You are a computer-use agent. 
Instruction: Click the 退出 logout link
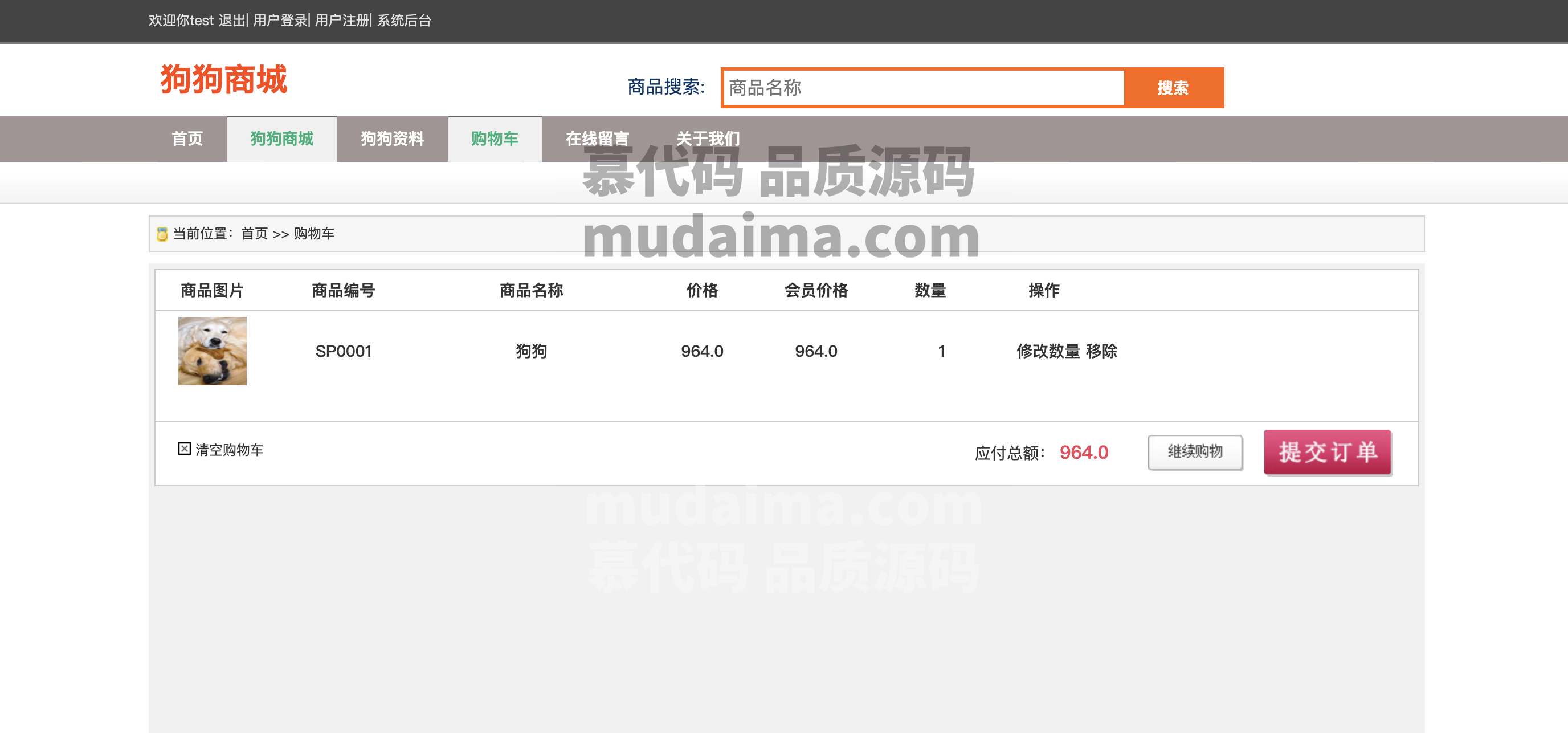[x=231, y=21]
